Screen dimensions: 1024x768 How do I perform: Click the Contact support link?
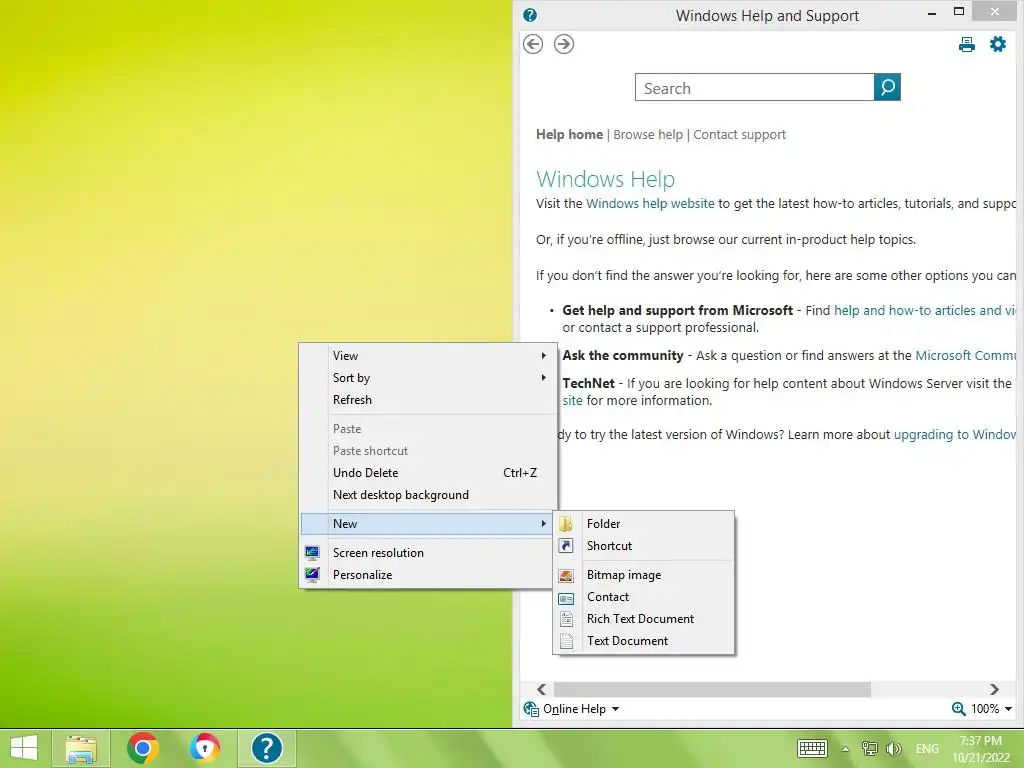(x=739, y=135)
